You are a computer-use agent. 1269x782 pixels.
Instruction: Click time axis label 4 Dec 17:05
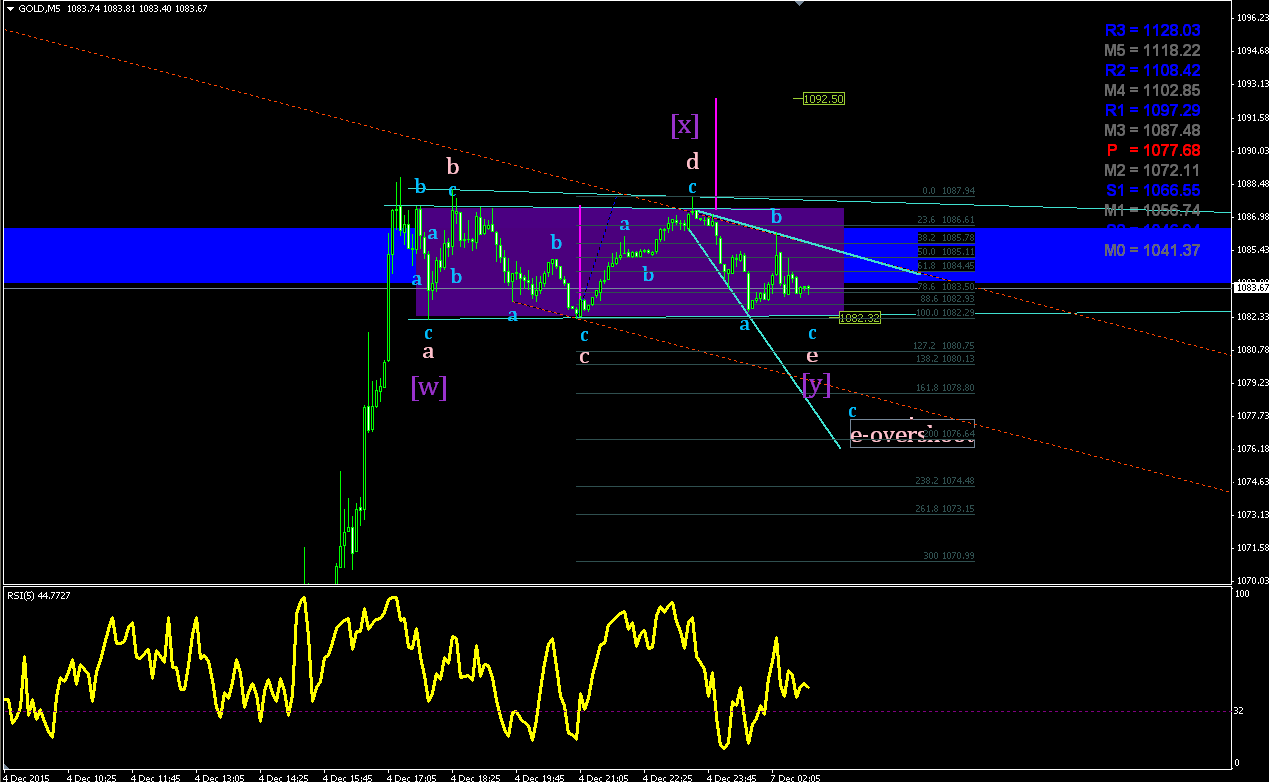(411, 776)
